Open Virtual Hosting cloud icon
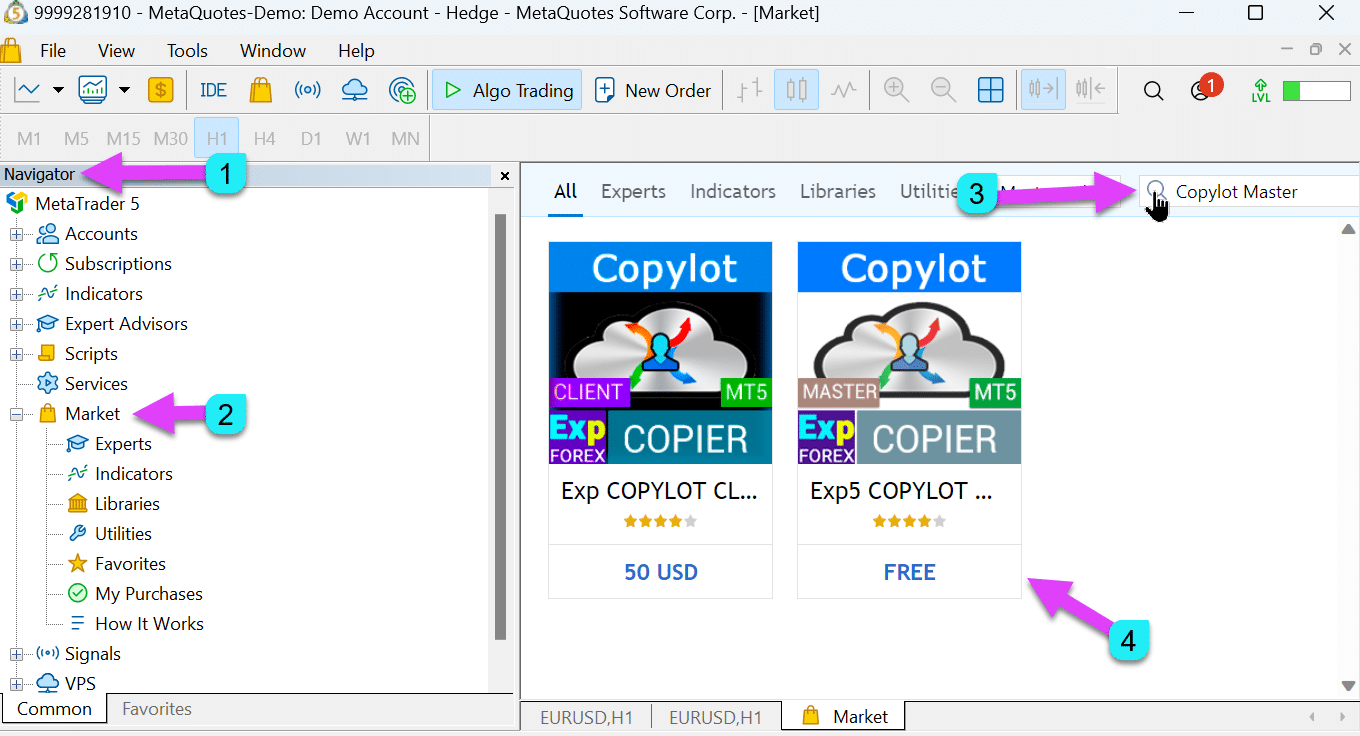 tap(354, 90)
